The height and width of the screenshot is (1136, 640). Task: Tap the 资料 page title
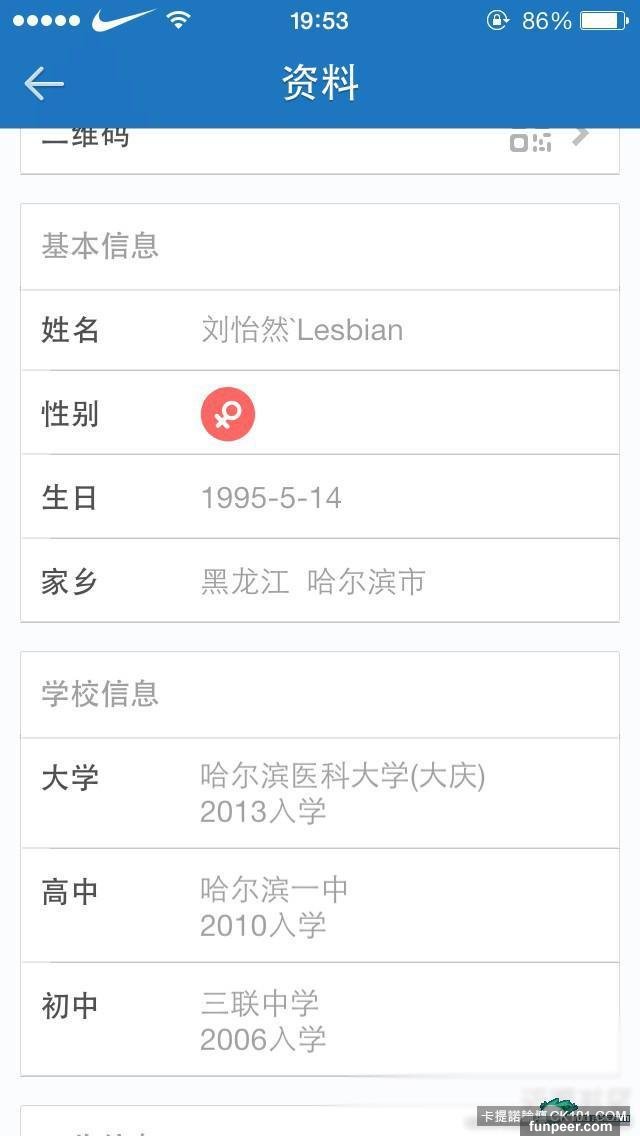pyautogui.click(x=320, y=84)
